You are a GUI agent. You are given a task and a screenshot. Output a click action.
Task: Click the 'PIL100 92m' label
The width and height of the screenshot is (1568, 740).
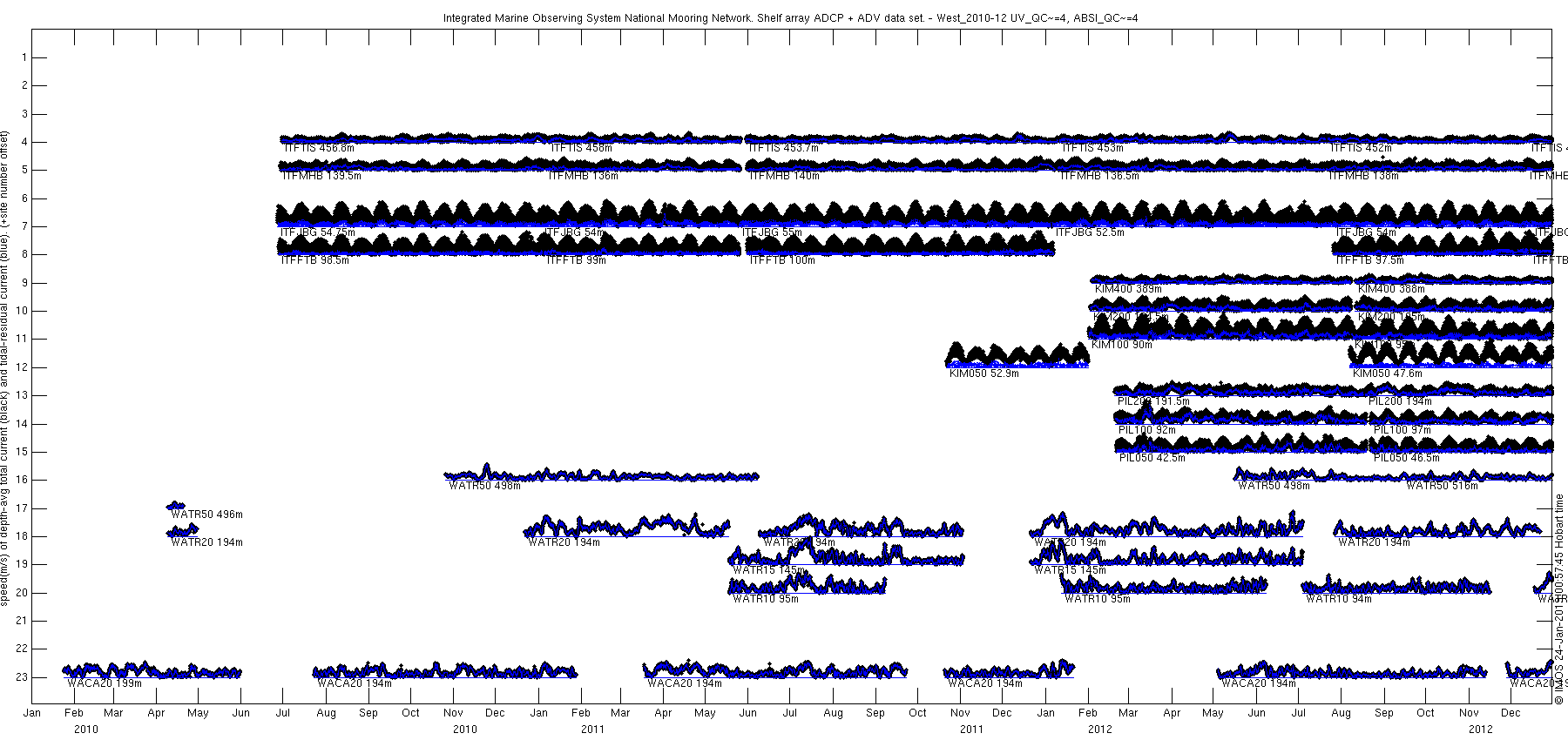(x=1146, y=429)
